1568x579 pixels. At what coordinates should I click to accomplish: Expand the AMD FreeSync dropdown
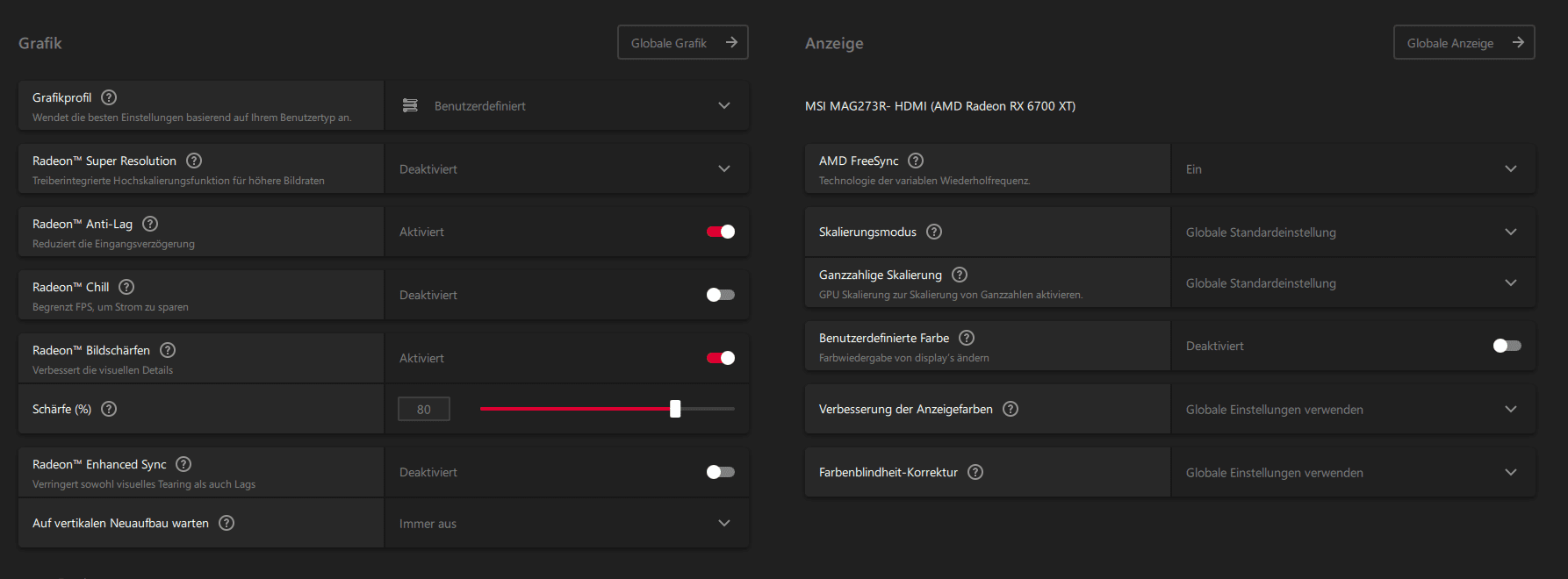(x=1353, y=168)
